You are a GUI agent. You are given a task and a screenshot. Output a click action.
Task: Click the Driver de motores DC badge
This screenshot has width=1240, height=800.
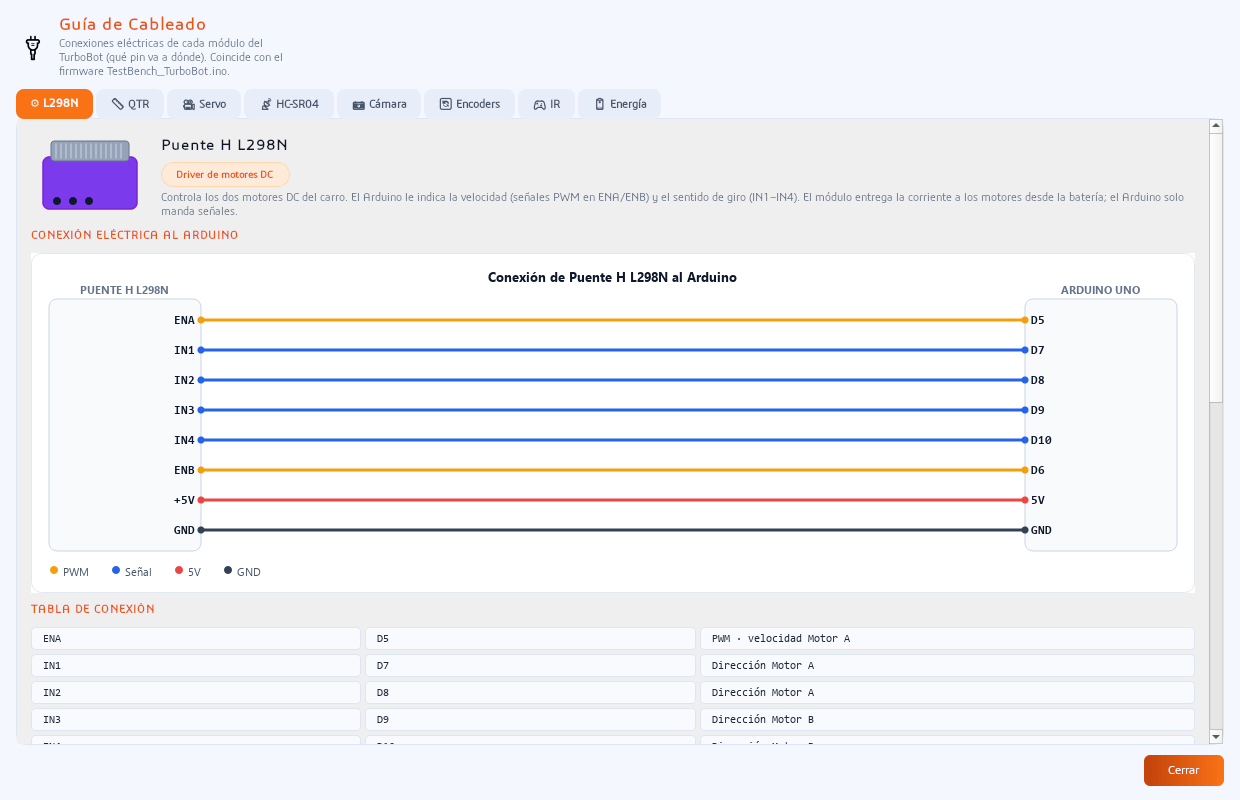[225, 174]
